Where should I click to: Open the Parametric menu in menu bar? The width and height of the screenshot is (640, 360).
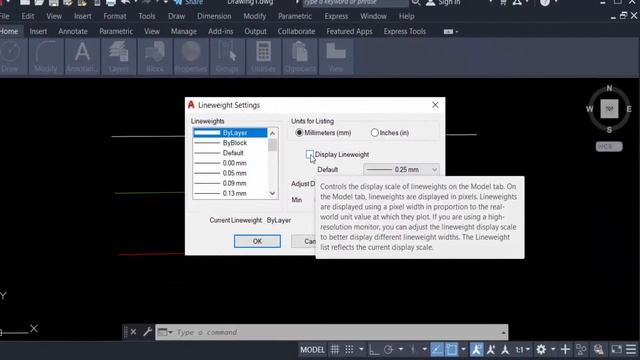[x=295, y=16]
